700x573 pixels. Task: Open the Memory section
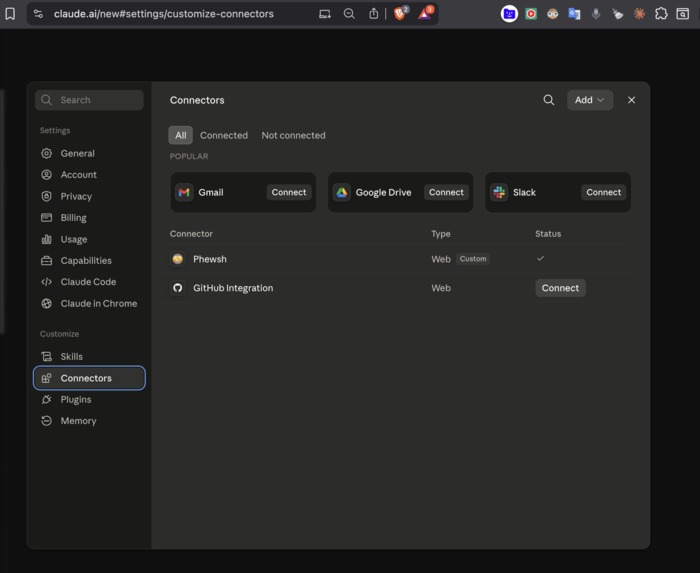pos(89,421)
